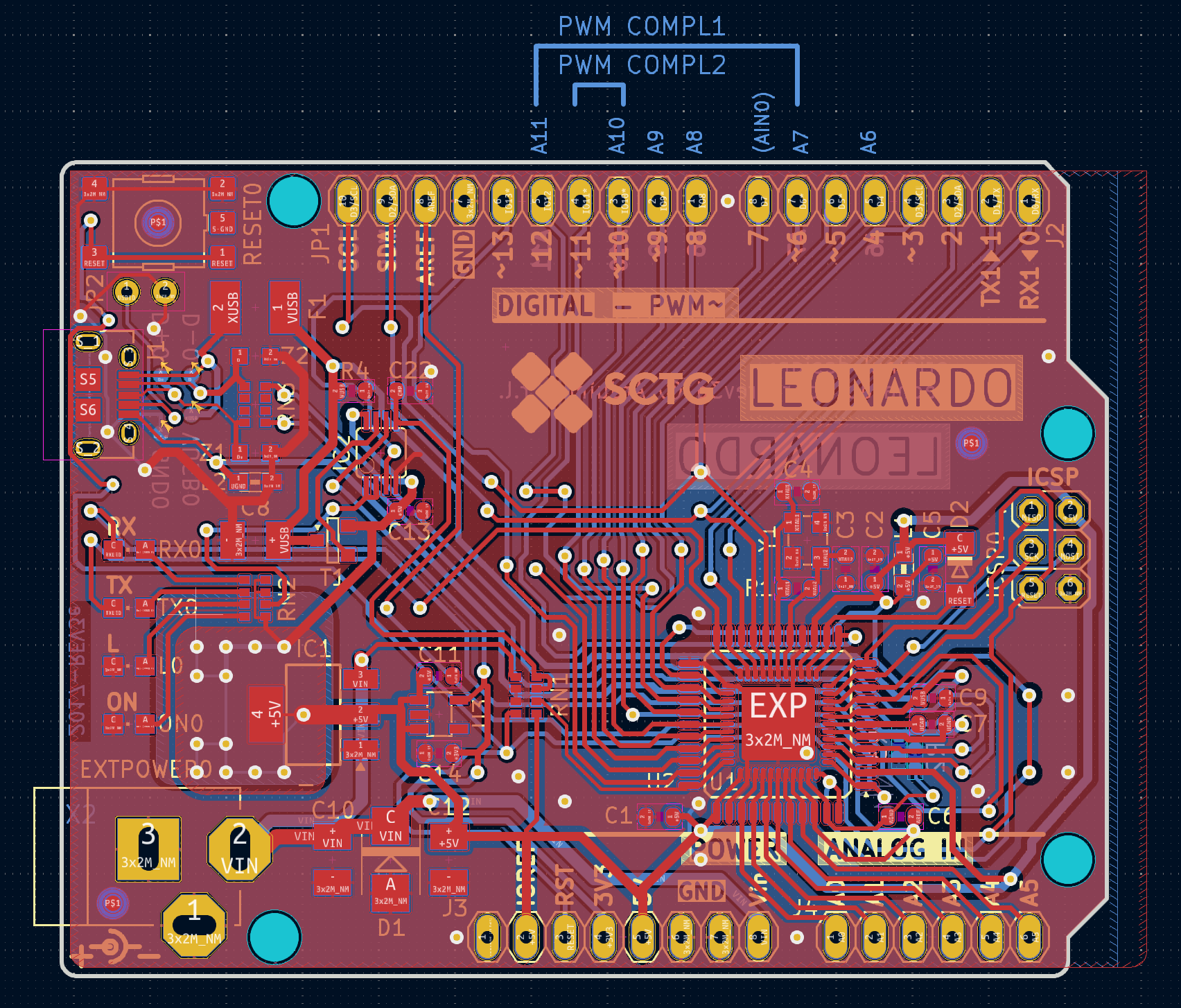Viewport: 1181px width, 1008px height.
Task: Select power jack X2 pad 1
Action: coord(193,926)
